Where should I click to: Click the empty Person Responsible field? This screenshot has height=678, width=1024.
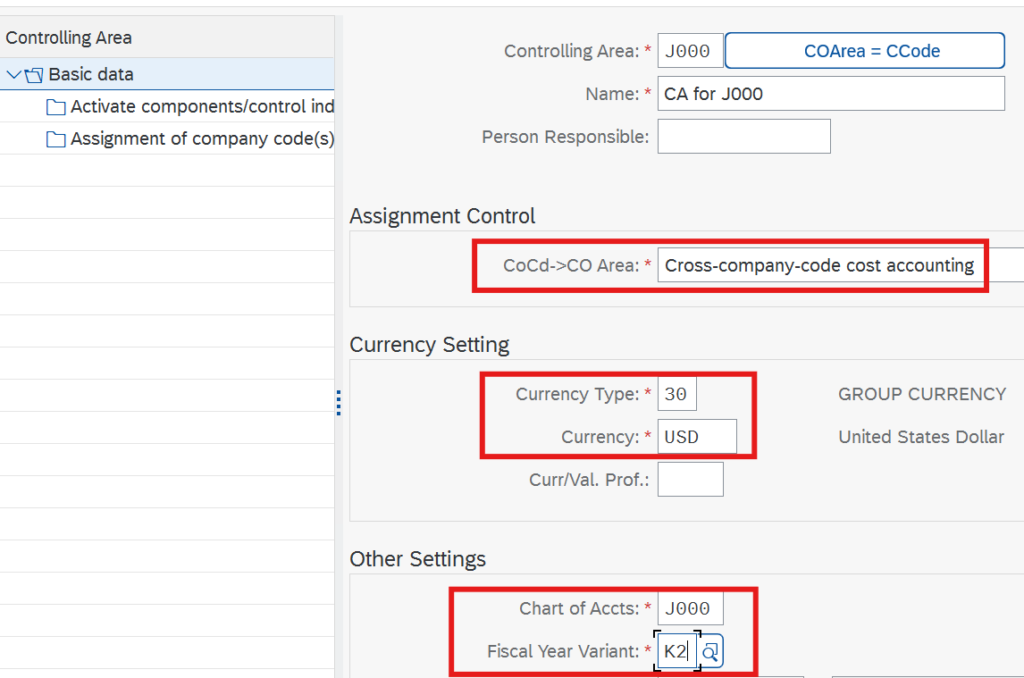[743, 136]
